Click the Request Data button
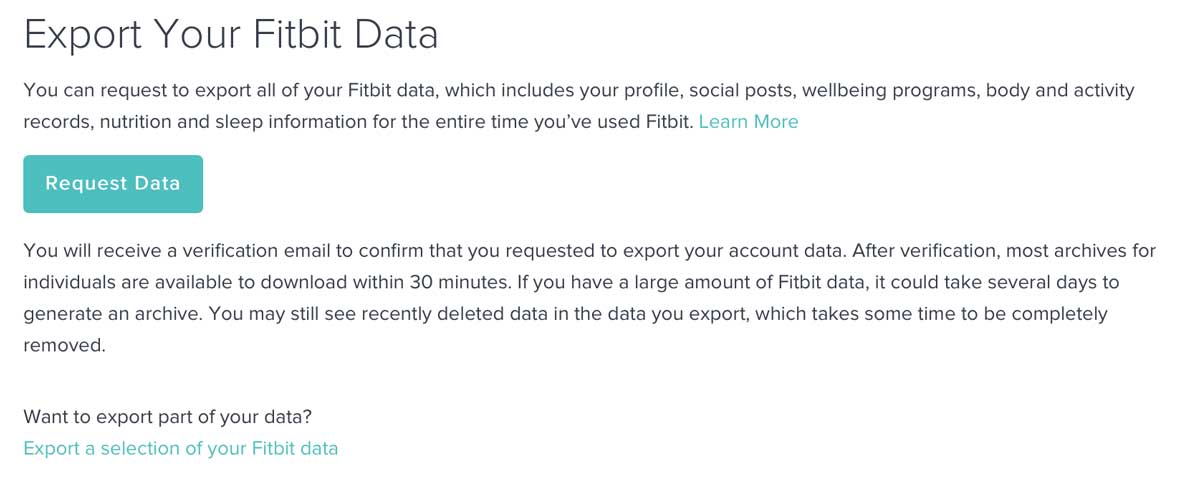The height and width of the screenshot is (480, 1200). [113, 184]
